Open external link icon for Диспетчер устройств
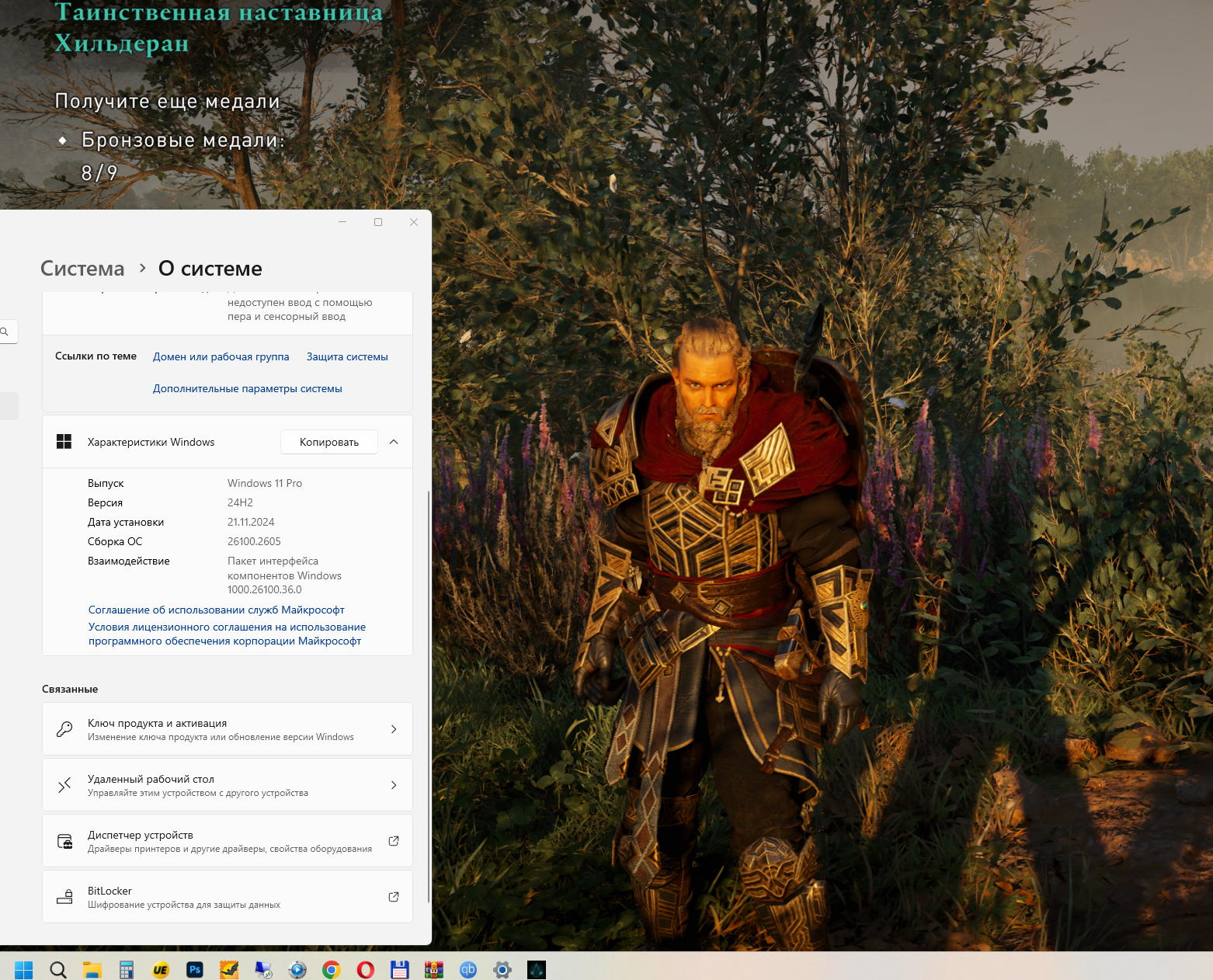 (394, 841)
